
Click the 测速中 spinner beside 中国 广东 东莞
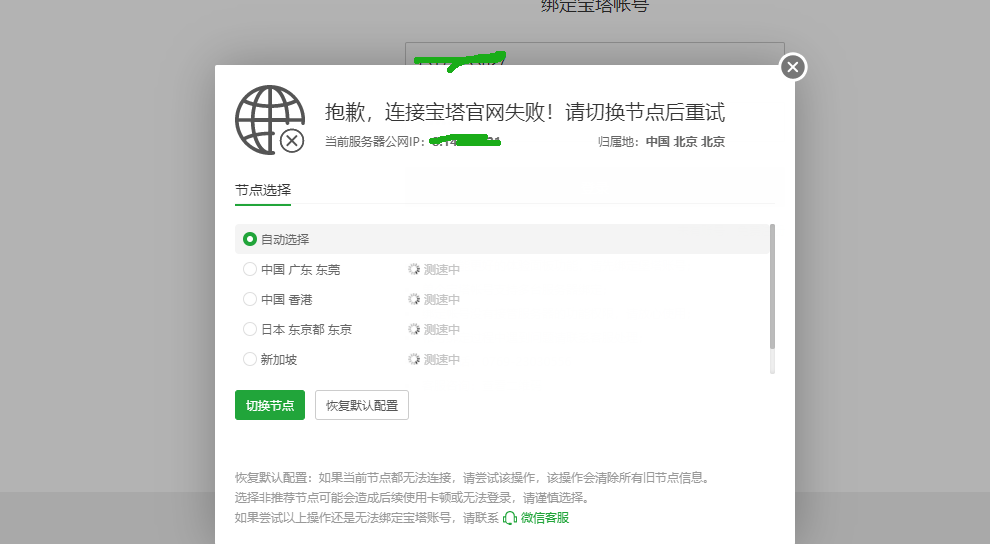click(x=414, y=269)
